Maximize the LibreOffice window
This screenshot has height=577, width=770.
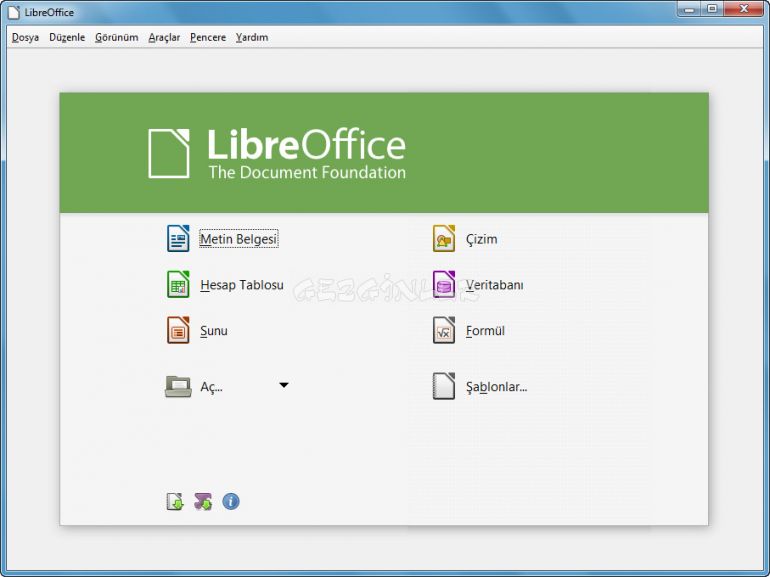coord(712,9)
